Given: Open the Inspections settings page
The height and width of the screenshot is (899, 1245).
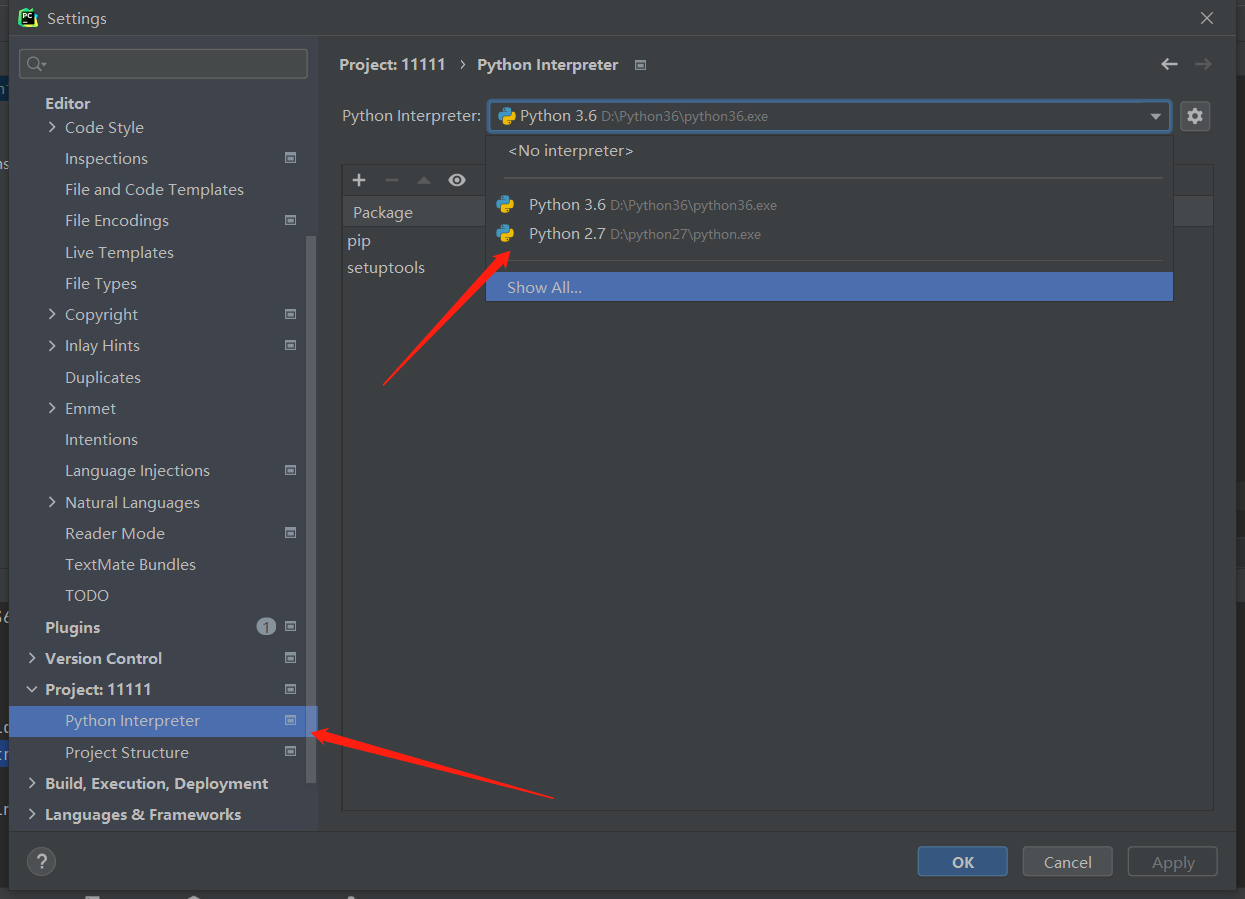Looking at the screenshot, I should (x=106, y=158).
